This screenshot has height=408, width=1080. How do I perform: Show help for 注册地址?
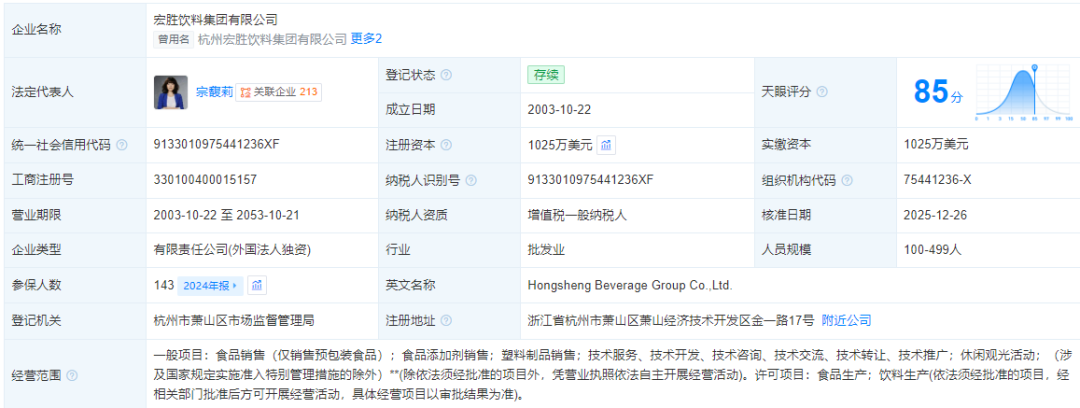pos(446,320)
